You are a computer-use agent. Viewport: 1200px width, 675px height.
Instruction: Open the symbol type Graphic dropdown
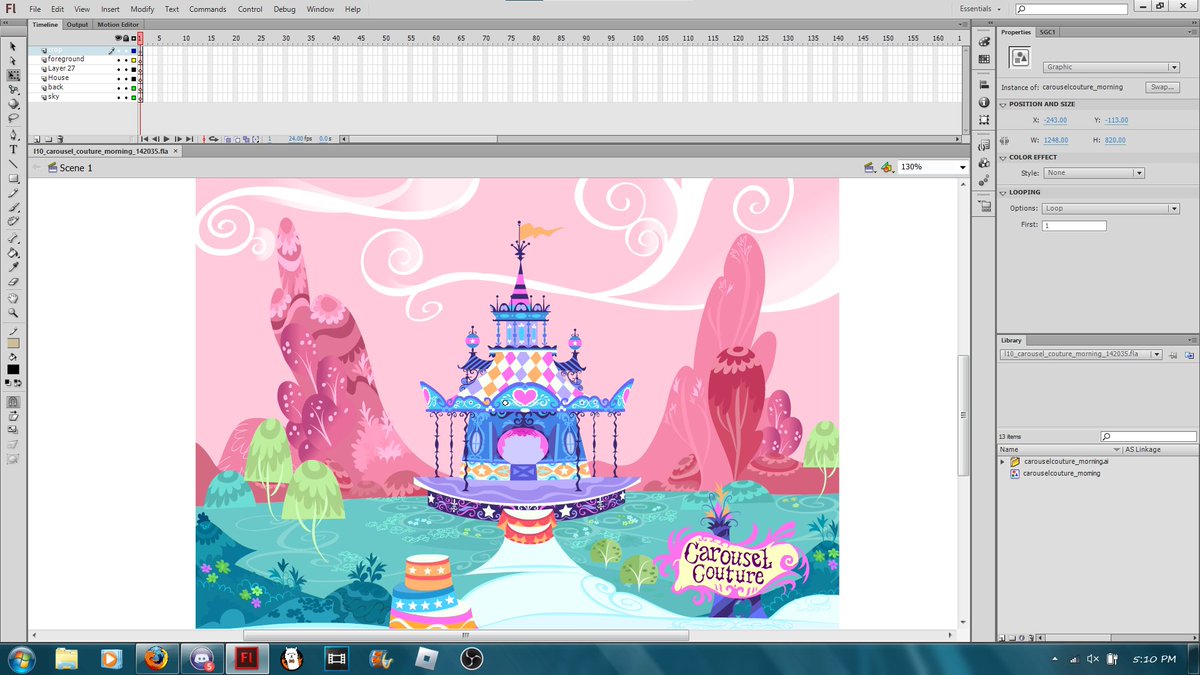click(1112, 67)
